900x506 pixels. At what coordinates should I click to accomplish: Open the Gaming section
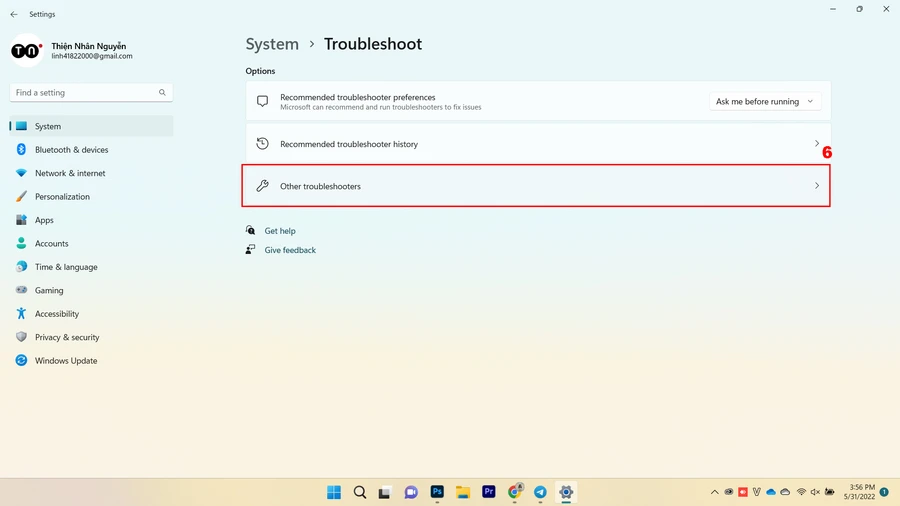tap(91, 290)
